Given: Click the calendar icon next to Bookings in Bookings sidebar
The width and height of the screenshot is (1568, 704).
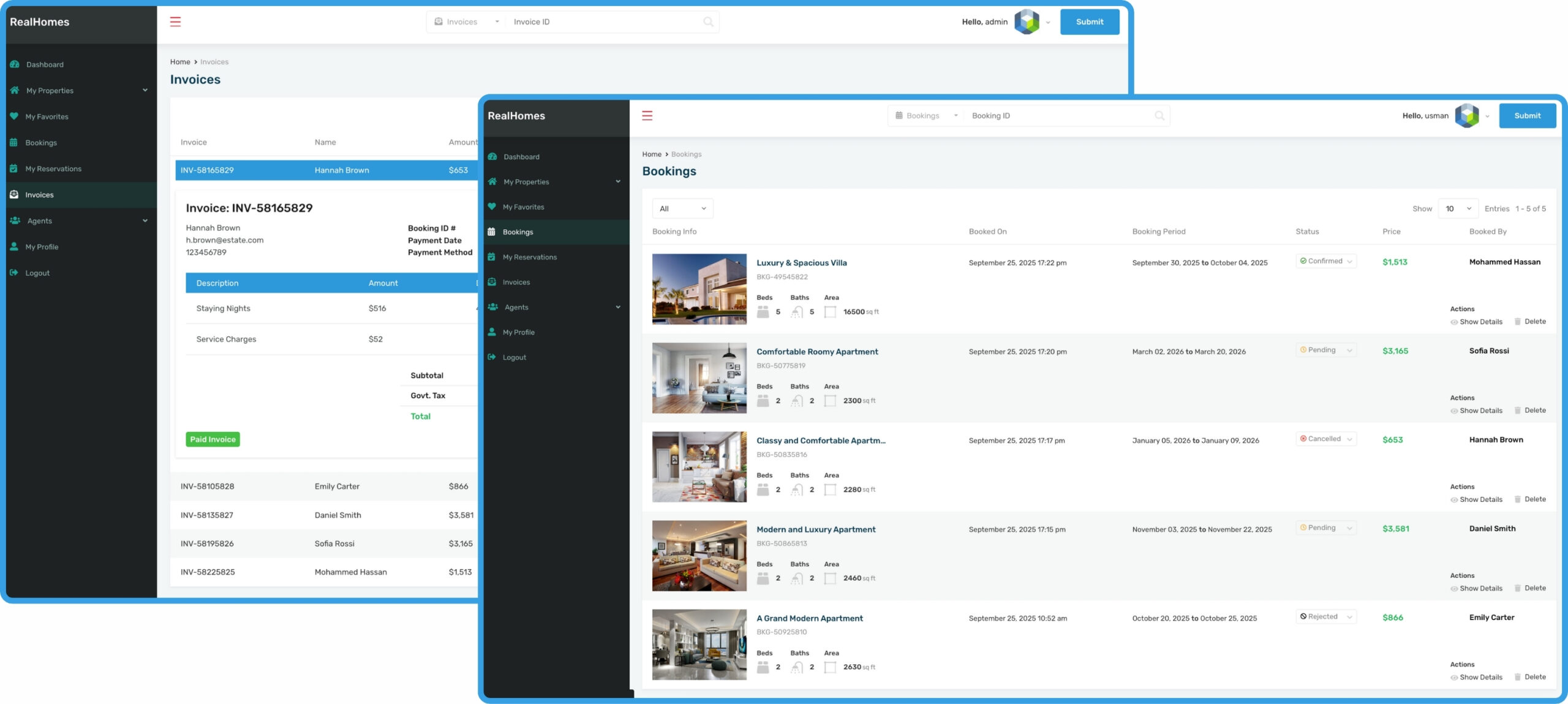Looking at the screenshot, I should coord(491,232).
